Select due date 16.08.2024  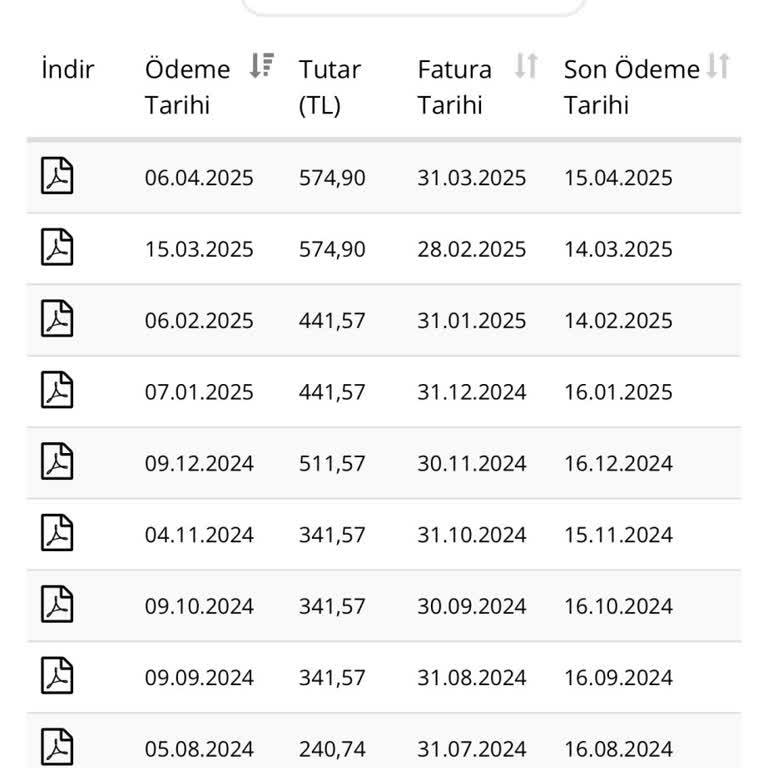618,750
